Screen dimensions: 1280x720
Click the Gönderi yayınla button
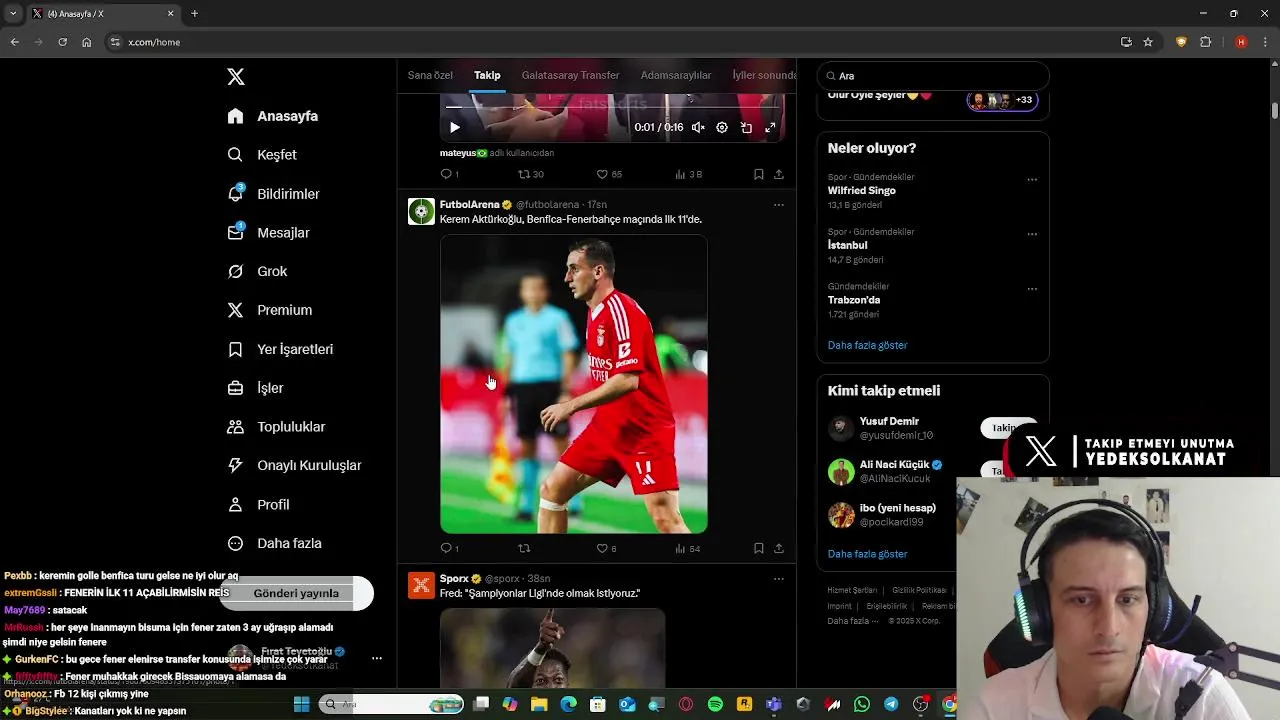click(296, 593)
